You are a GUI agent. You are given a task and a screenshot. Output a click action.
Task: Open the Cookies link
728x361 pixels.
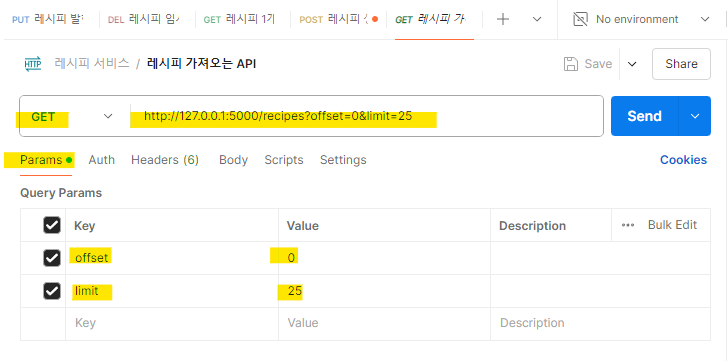(x=683, y=160)
